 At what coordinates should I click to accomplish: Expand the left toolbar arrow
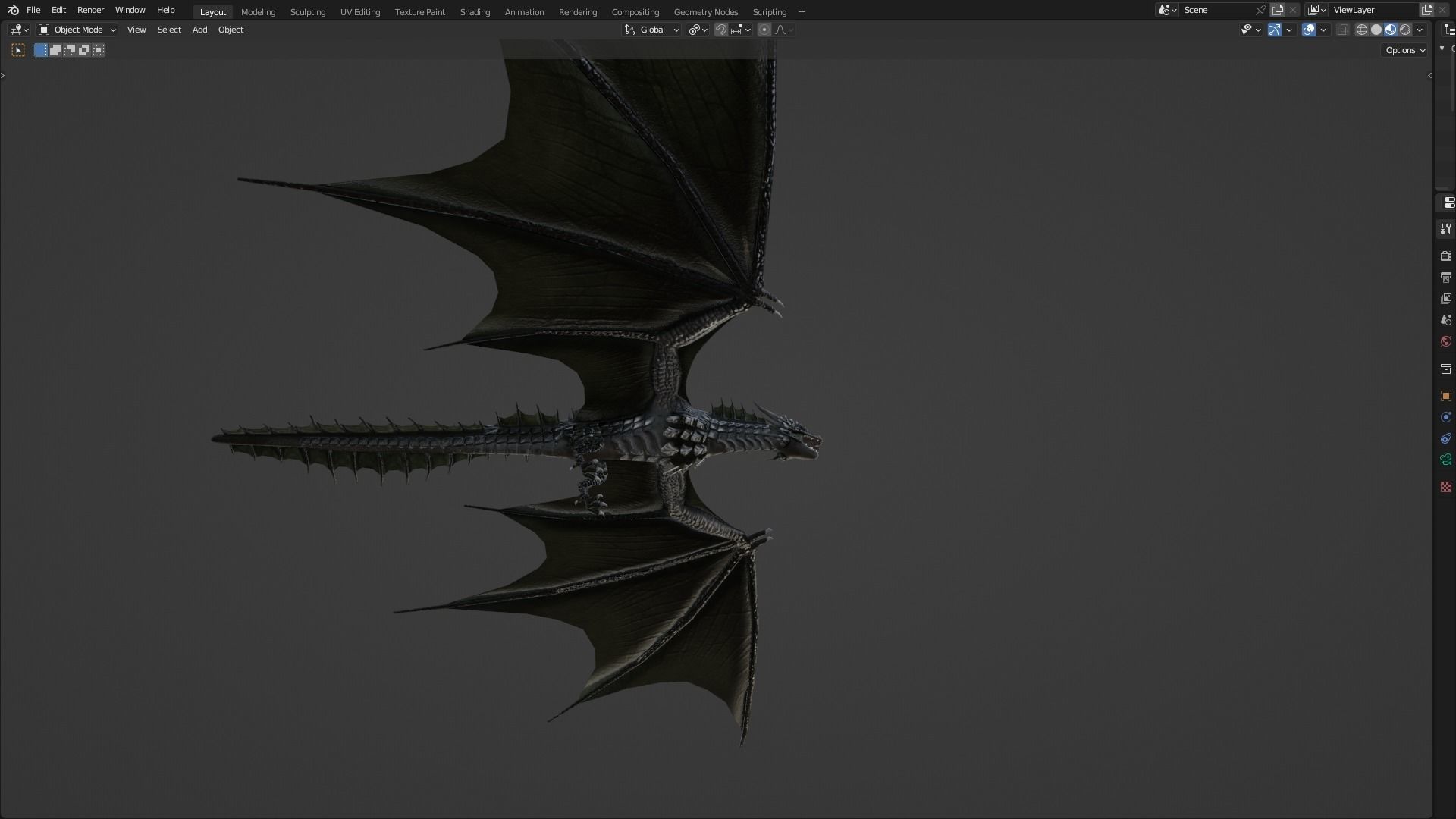click(x=3, y=75)
